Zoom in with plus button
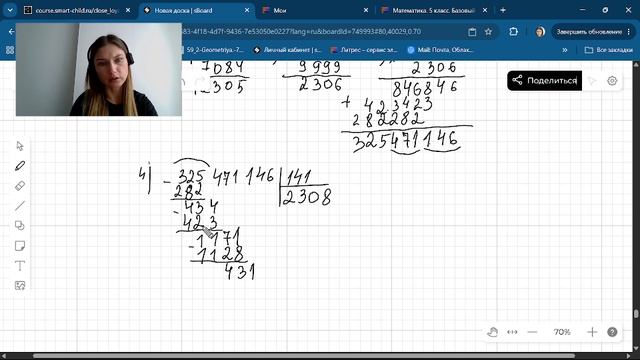The height and width of the screenshot is (360, 640). point(592,332)
